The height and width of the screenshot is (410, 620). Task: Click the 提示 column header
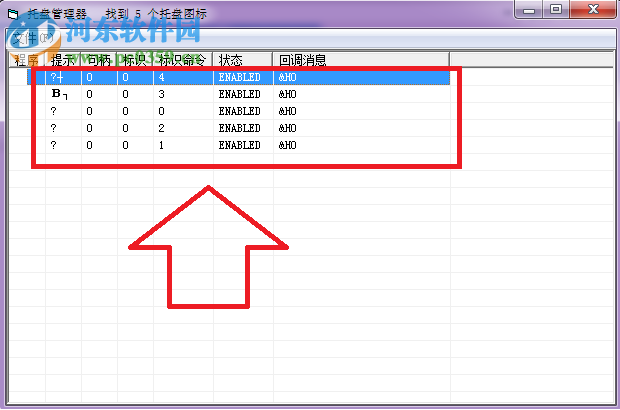[x=63, y=60]
